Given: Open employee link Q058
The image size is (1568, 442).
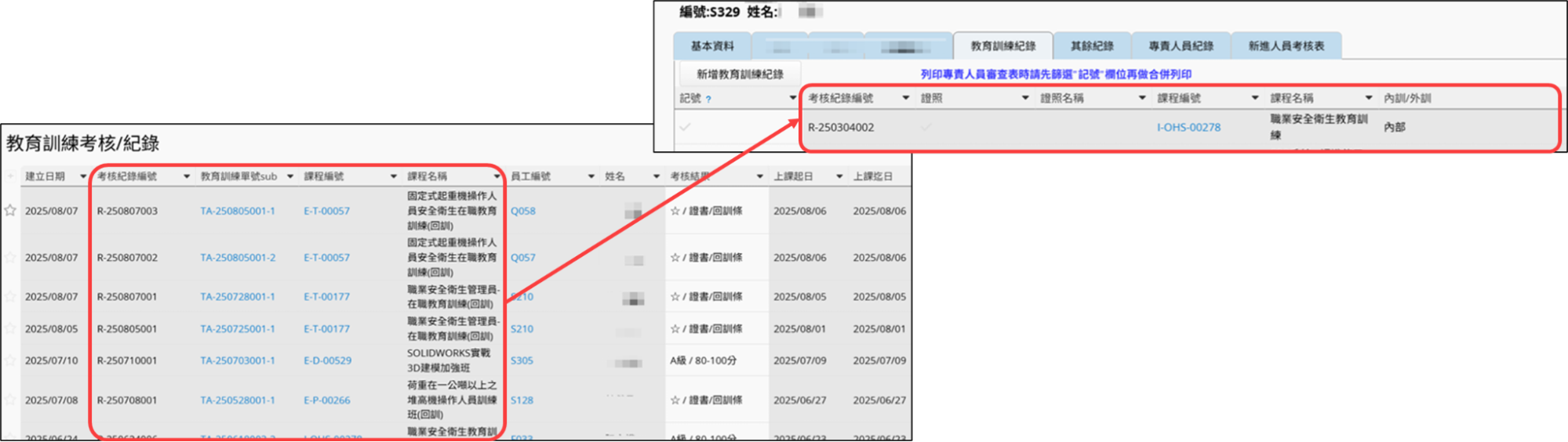Looking at the screenshot, I should [523, 211].
